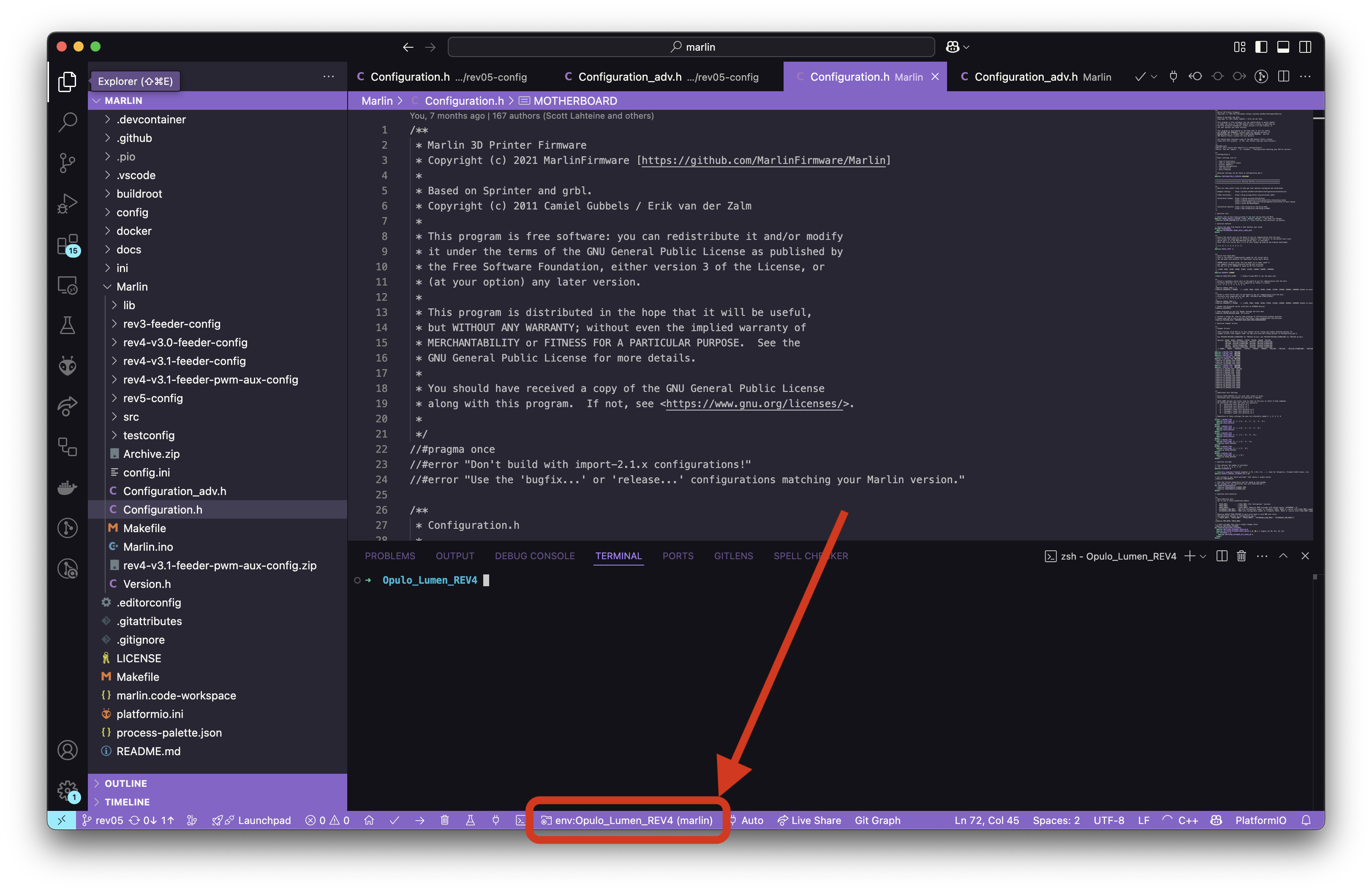This screenshot has height=892, width=1372.
Task: Open new terminal profile dropdown arrow
Action: (1203, 556)
